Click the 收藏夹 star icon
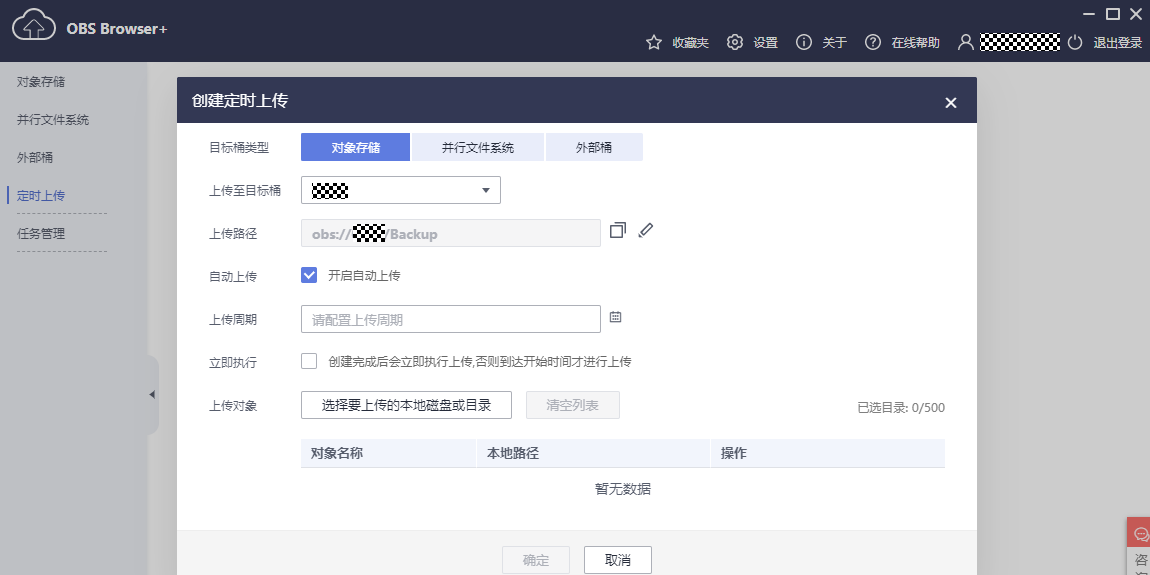 (x=654, y=42)
